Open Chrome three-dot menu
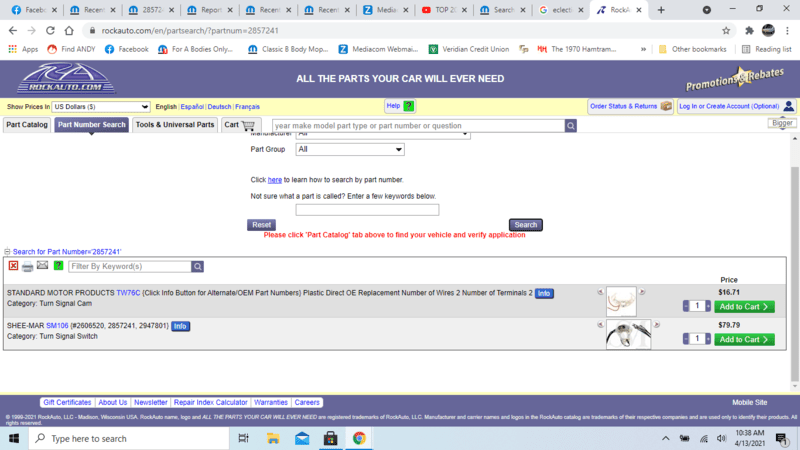 click(x=787, y=31)
